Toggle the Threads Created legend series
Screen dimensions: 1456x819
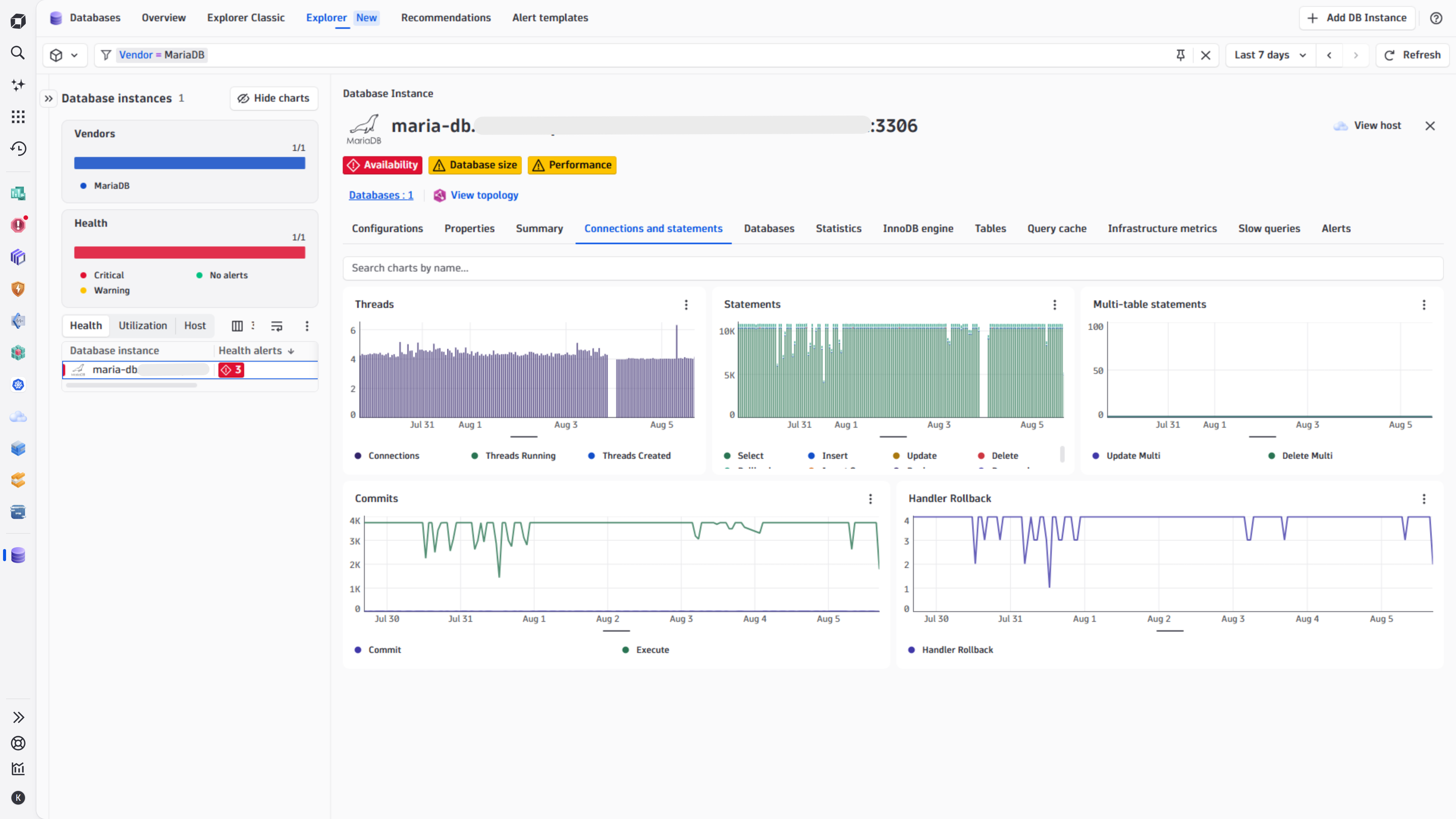(630, 455)
